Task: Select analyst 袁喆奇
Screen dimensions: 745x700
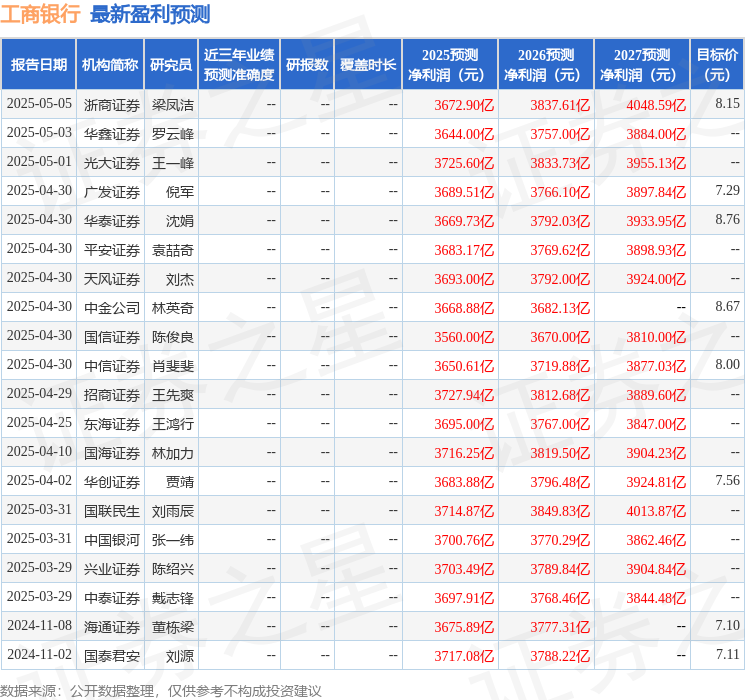Action: [x=173, y=250]
